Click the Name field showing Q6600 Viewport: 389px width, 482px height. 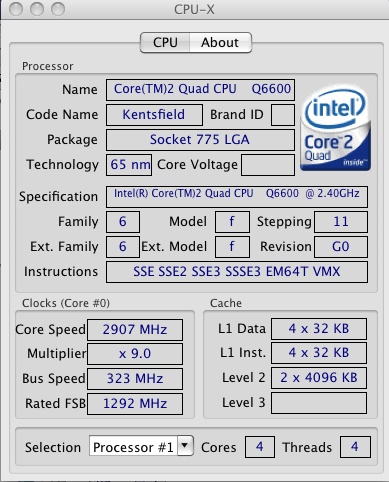[x=200, y=90]
